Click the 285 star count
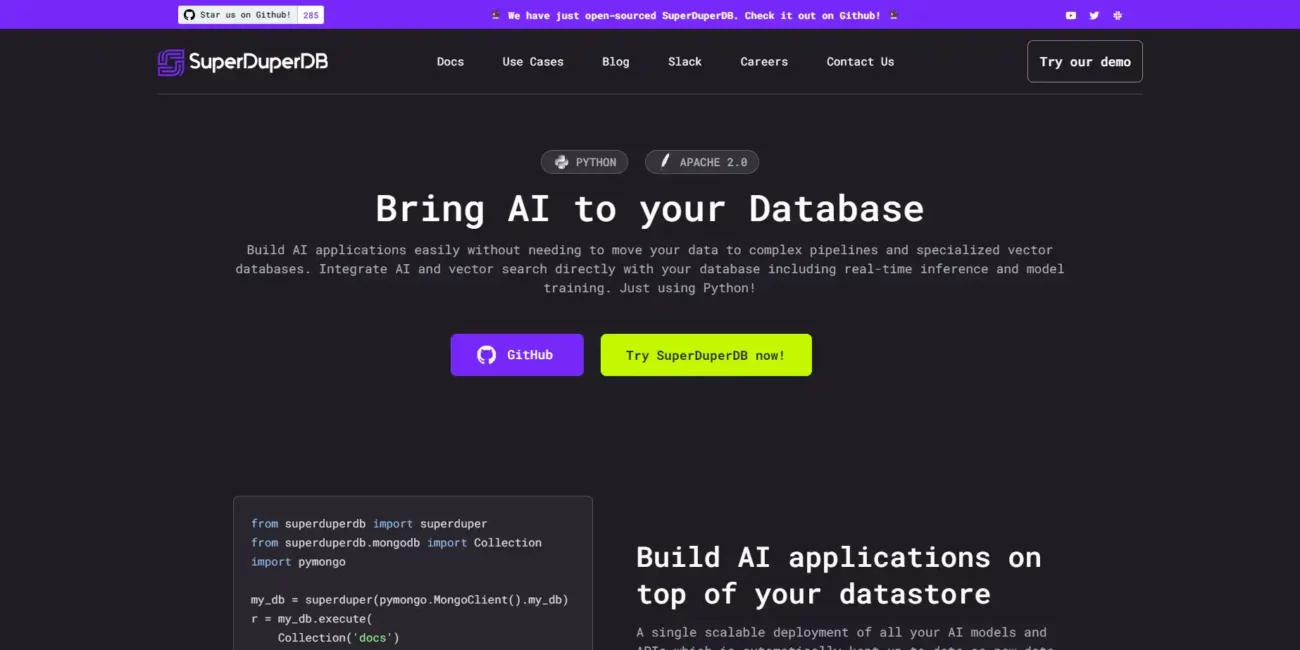 [x=311, y=15]
